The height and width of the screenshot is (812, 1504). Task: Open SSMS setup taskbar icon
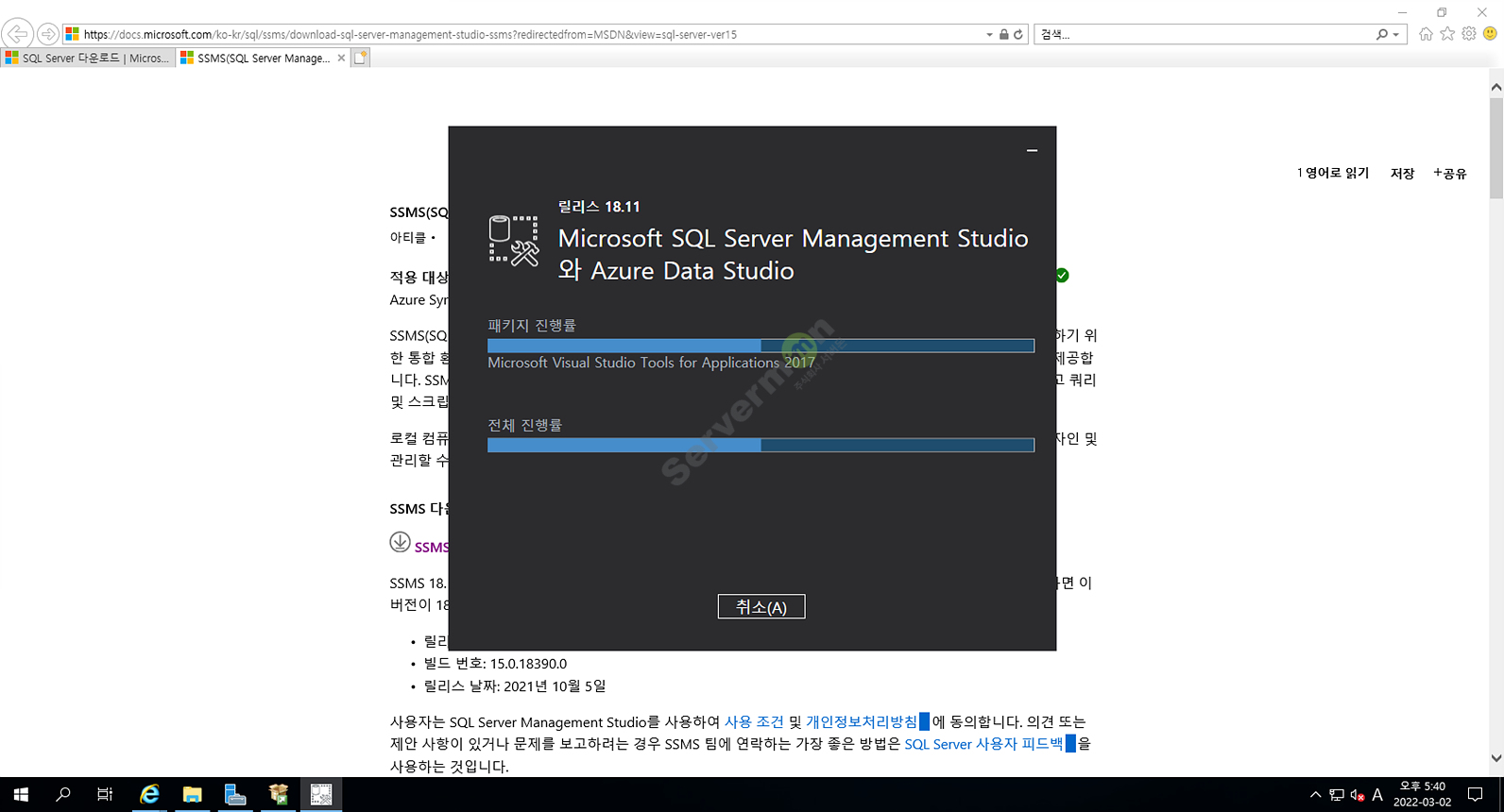coord(321,795)
